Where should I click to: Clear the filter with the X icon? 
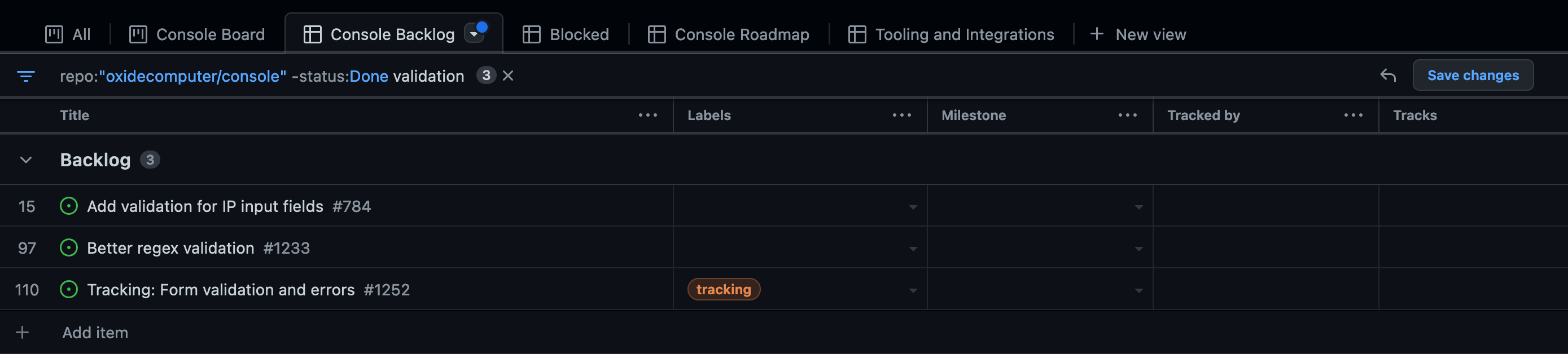(x=508, y=76)
